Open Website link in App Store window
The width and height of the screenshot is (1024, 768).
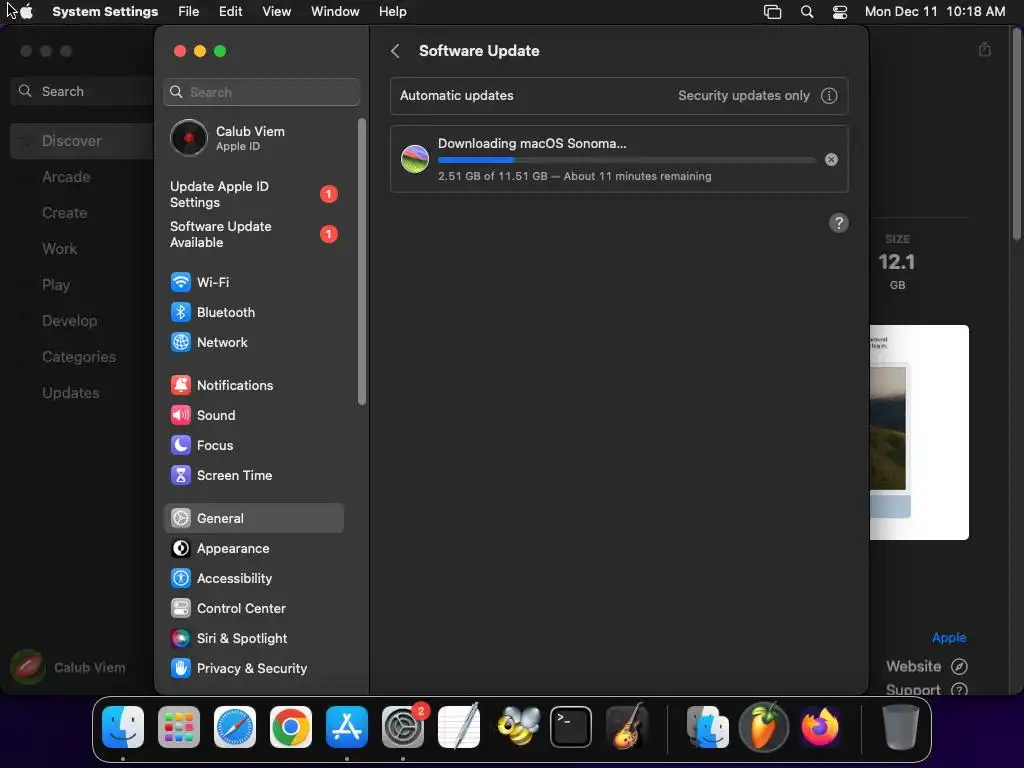(927, 667)
